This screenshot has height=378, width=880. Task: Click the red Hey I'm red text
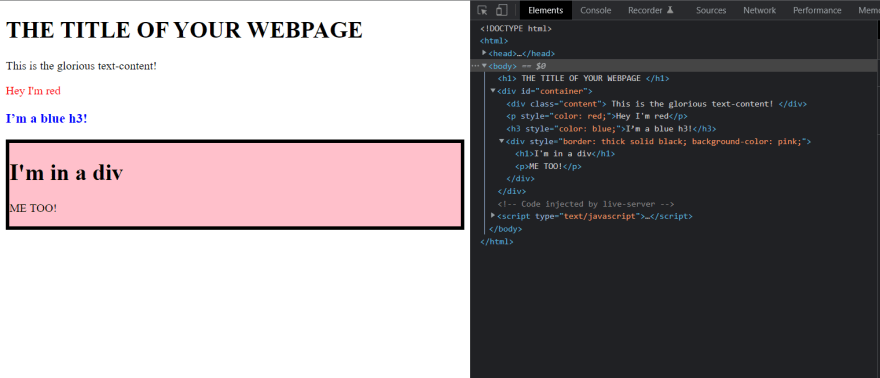point(33,90)
